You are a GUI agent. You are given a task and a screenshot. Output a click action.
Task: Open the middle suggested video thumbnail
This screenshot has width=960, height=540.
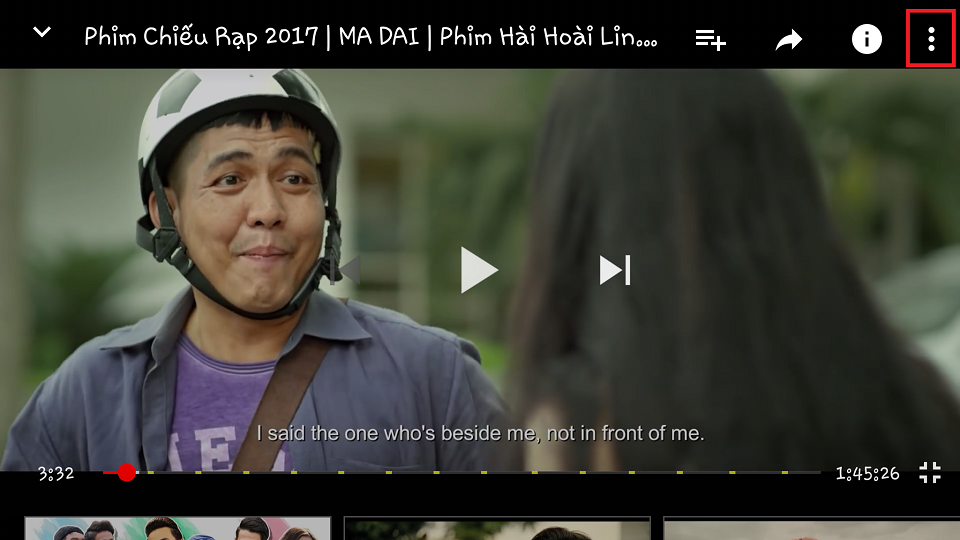point(497,528)
